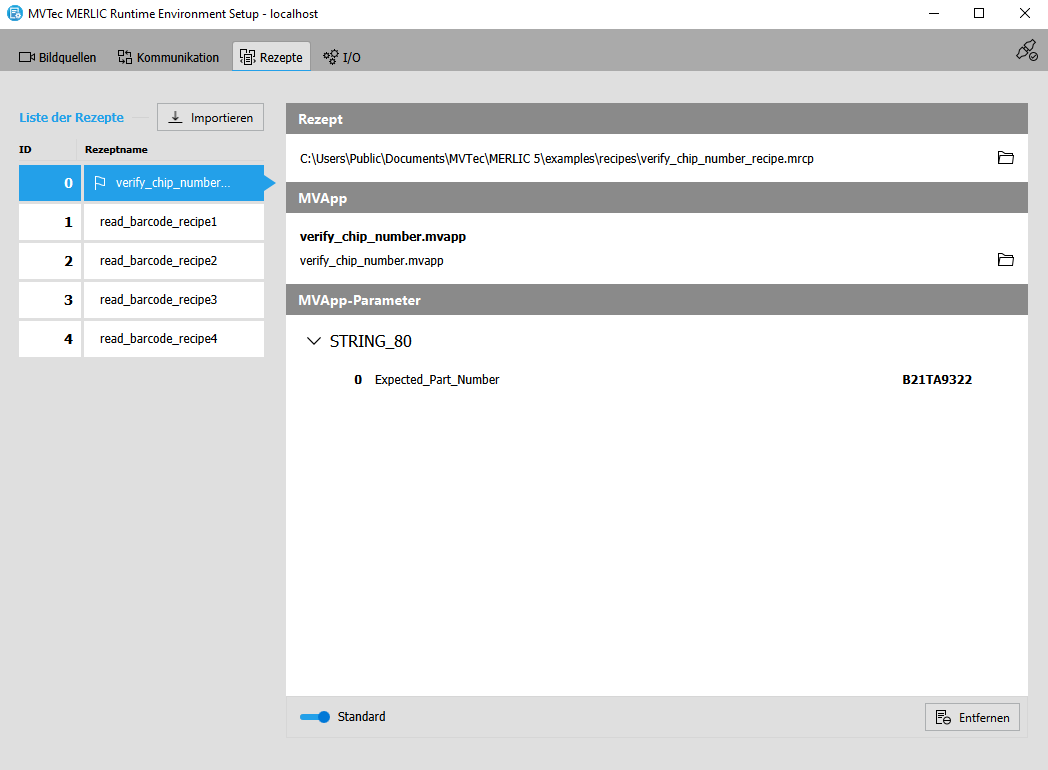Open folder browser for verify_chip_number.mvapp
Screen dimensions: 1048x770
1005,260
